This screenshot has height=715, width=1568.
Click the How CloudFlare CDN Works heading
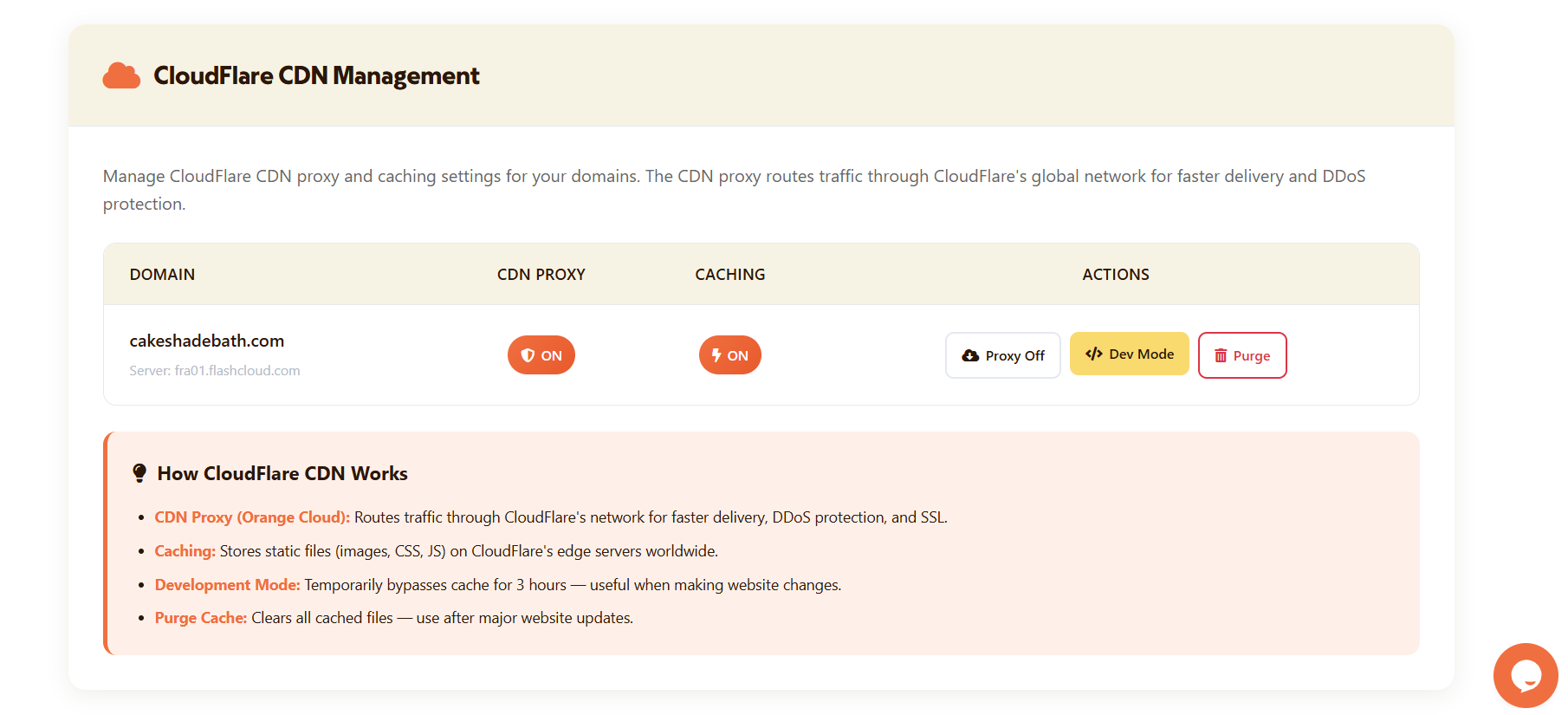(282, 473)
